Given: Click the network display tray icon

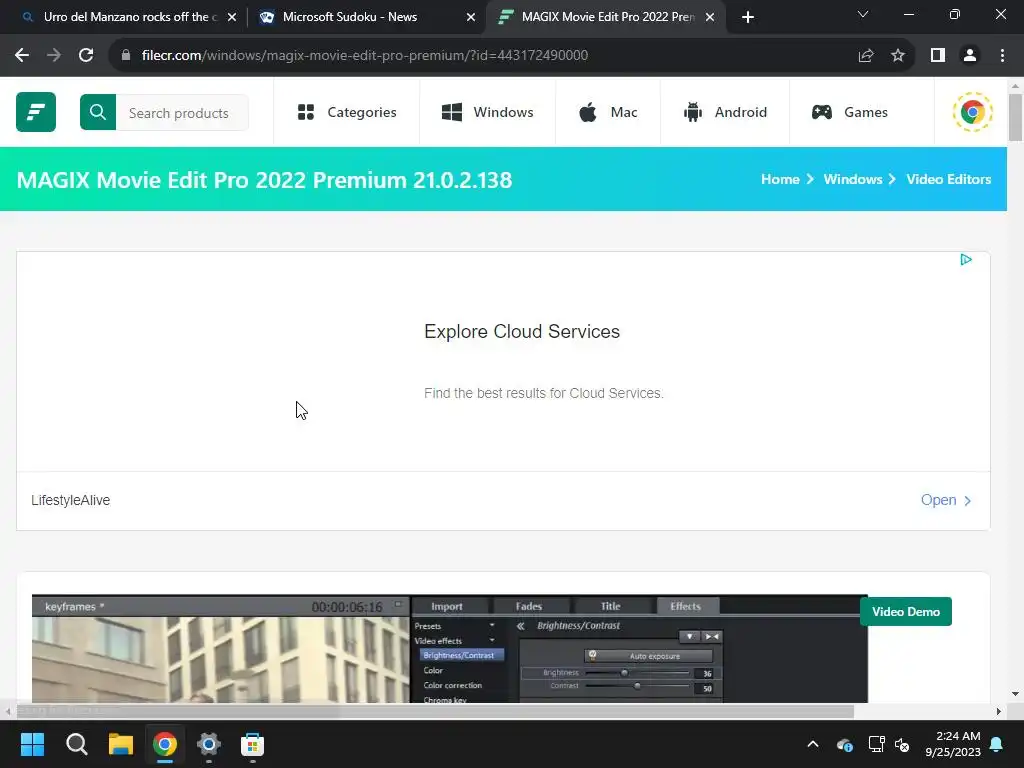Looking at the screenshot, I should [876, 744].
